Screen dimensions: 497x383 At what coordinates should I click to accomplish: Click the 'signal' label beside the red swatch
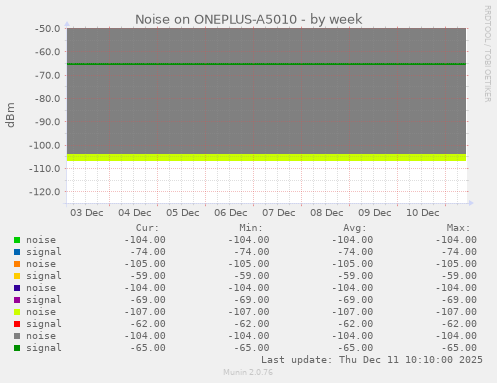pyautogui.click(x=44, y=324)
